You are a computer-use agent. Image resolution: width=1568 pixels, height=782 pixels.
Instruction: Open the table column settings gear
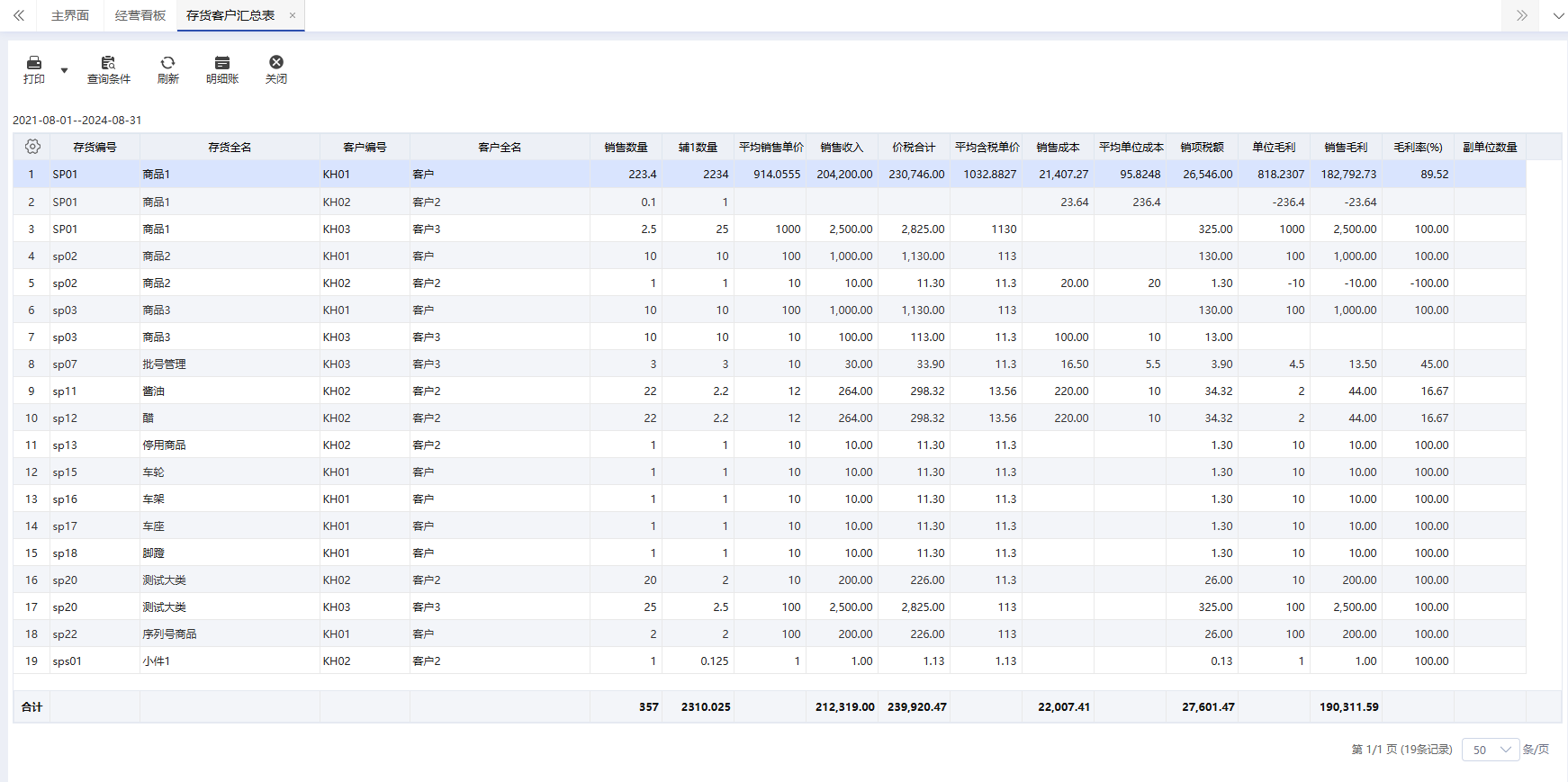(x=32, y=147)
